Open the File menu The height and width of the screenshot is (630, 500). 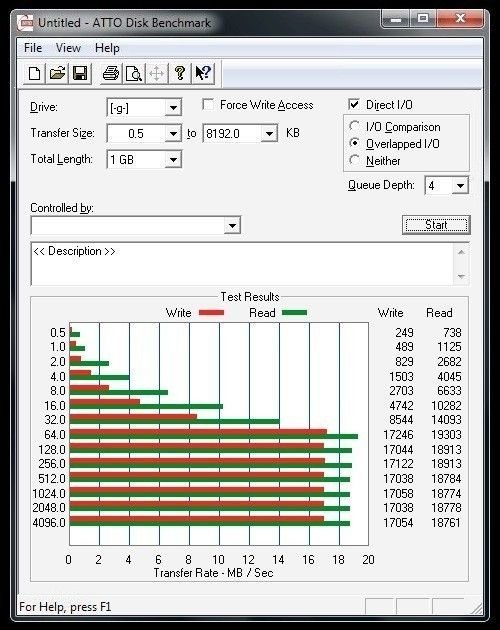tap(33, 48)
